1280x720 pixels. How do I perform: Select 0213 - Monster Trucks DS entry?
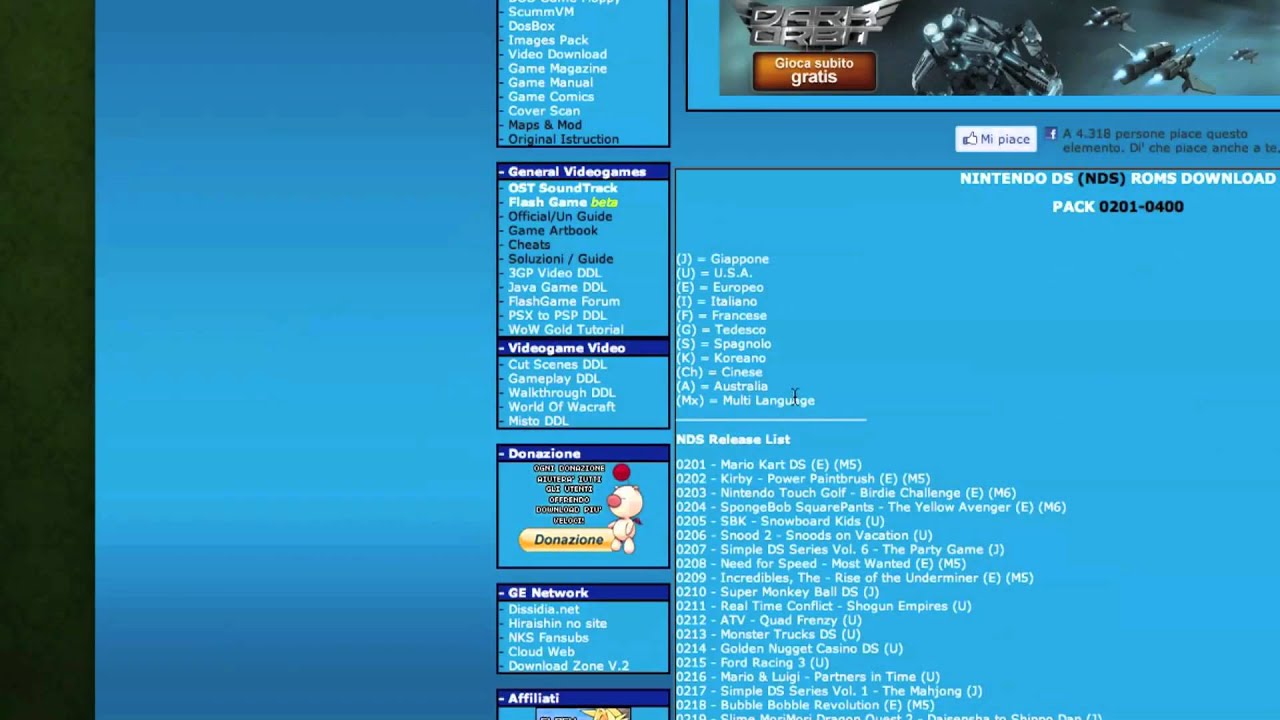pyautogui.click(x=768, y=634)
